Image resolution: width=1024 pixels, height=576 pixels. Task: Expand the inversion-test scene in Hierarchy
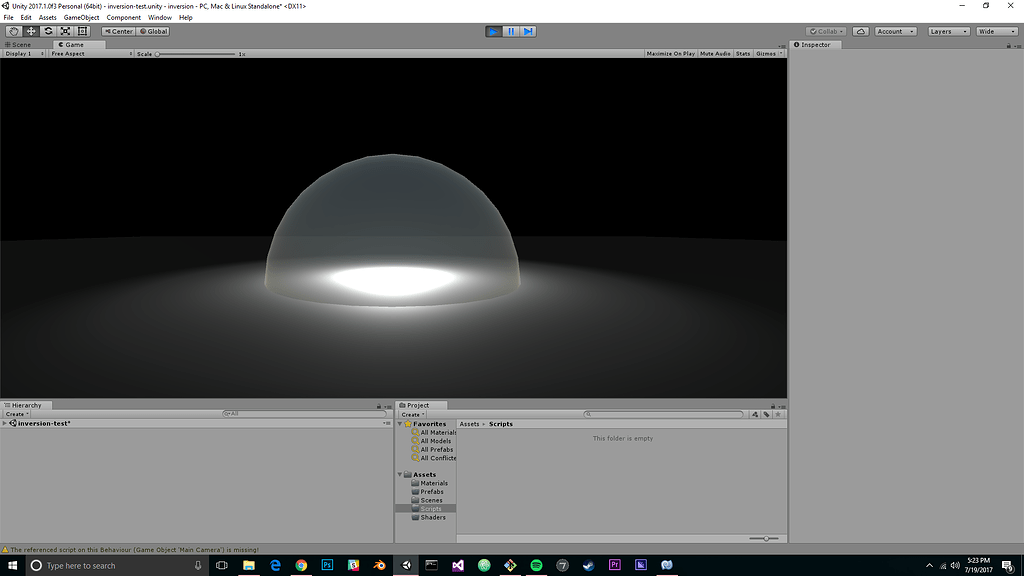(x=5, y=424)
